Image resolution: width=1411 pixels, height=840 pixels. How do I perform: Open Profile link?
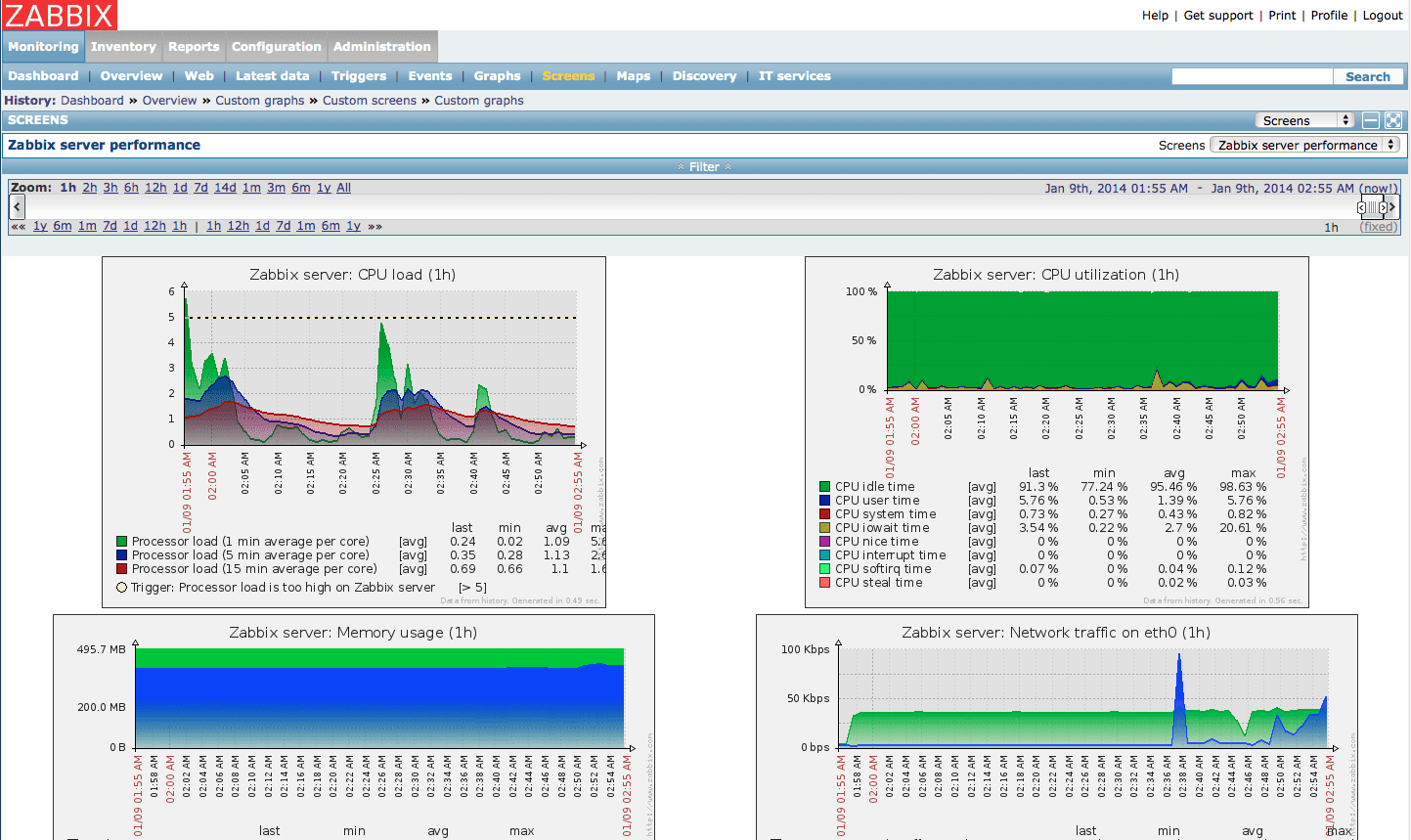coord(1329,16)
